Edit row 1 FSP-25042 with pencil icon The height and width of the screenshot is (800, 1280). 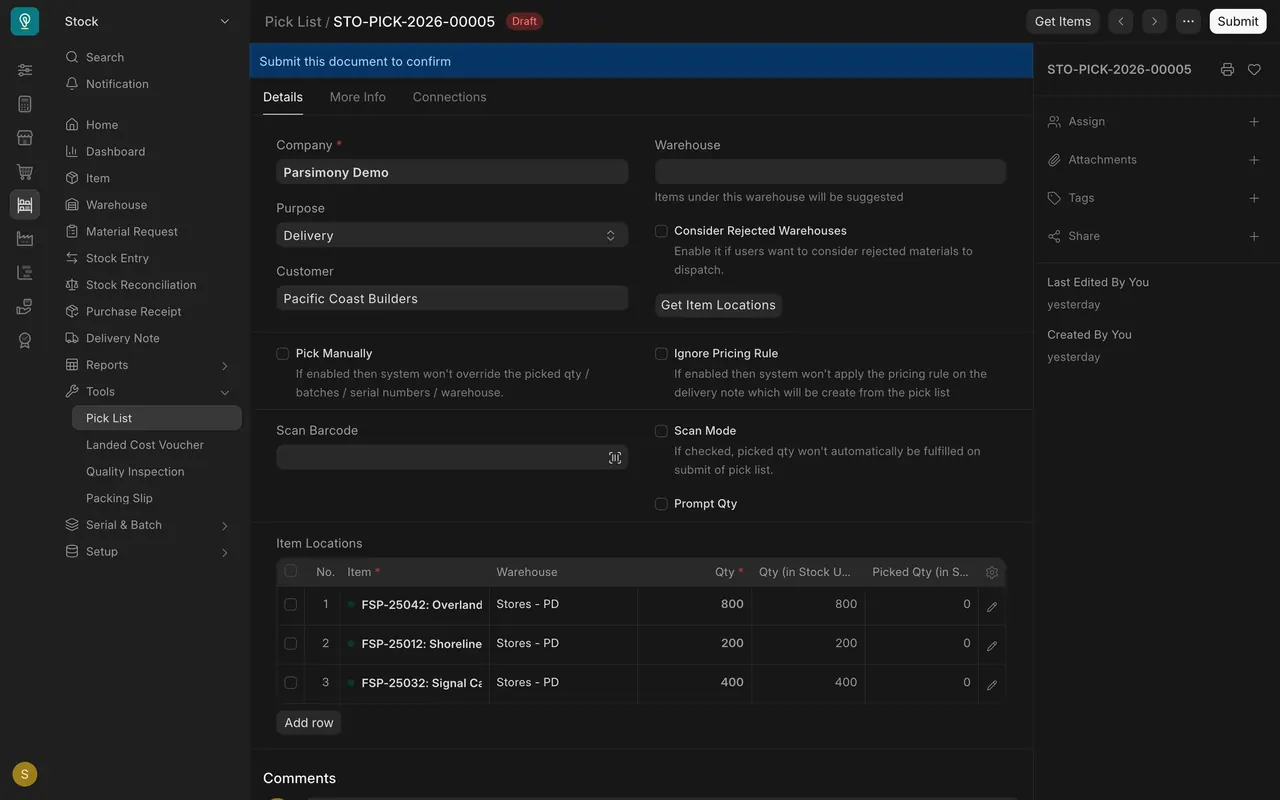click(992, 607)
